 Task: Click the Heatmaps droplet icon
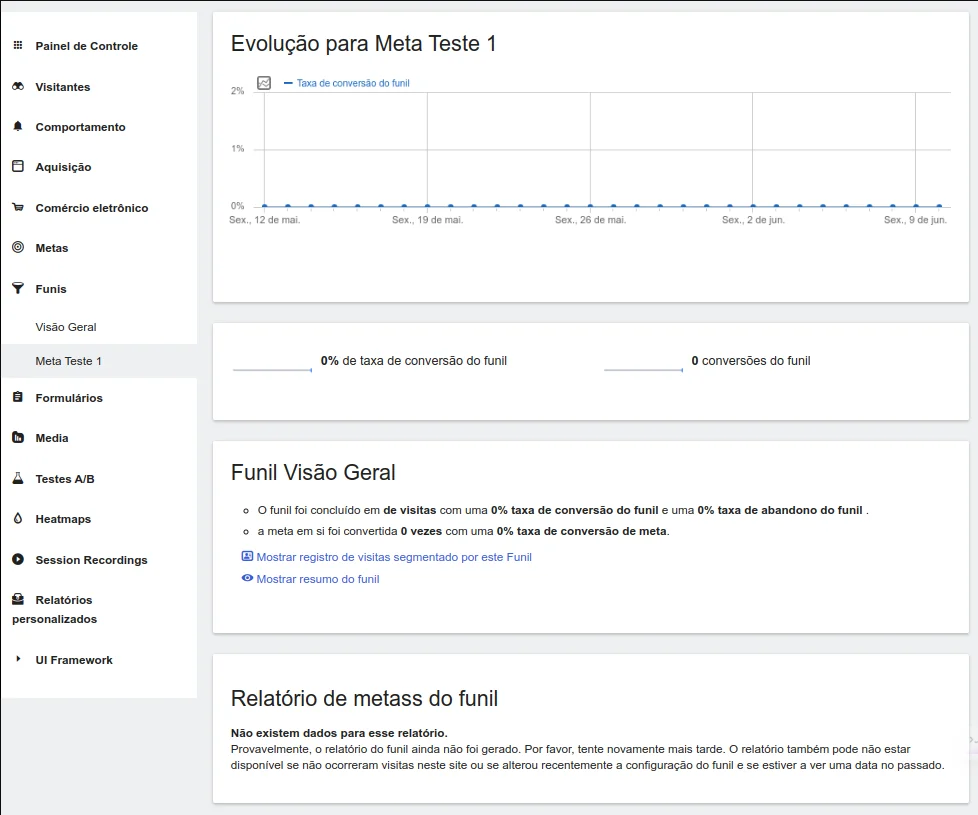pos(18,519)
